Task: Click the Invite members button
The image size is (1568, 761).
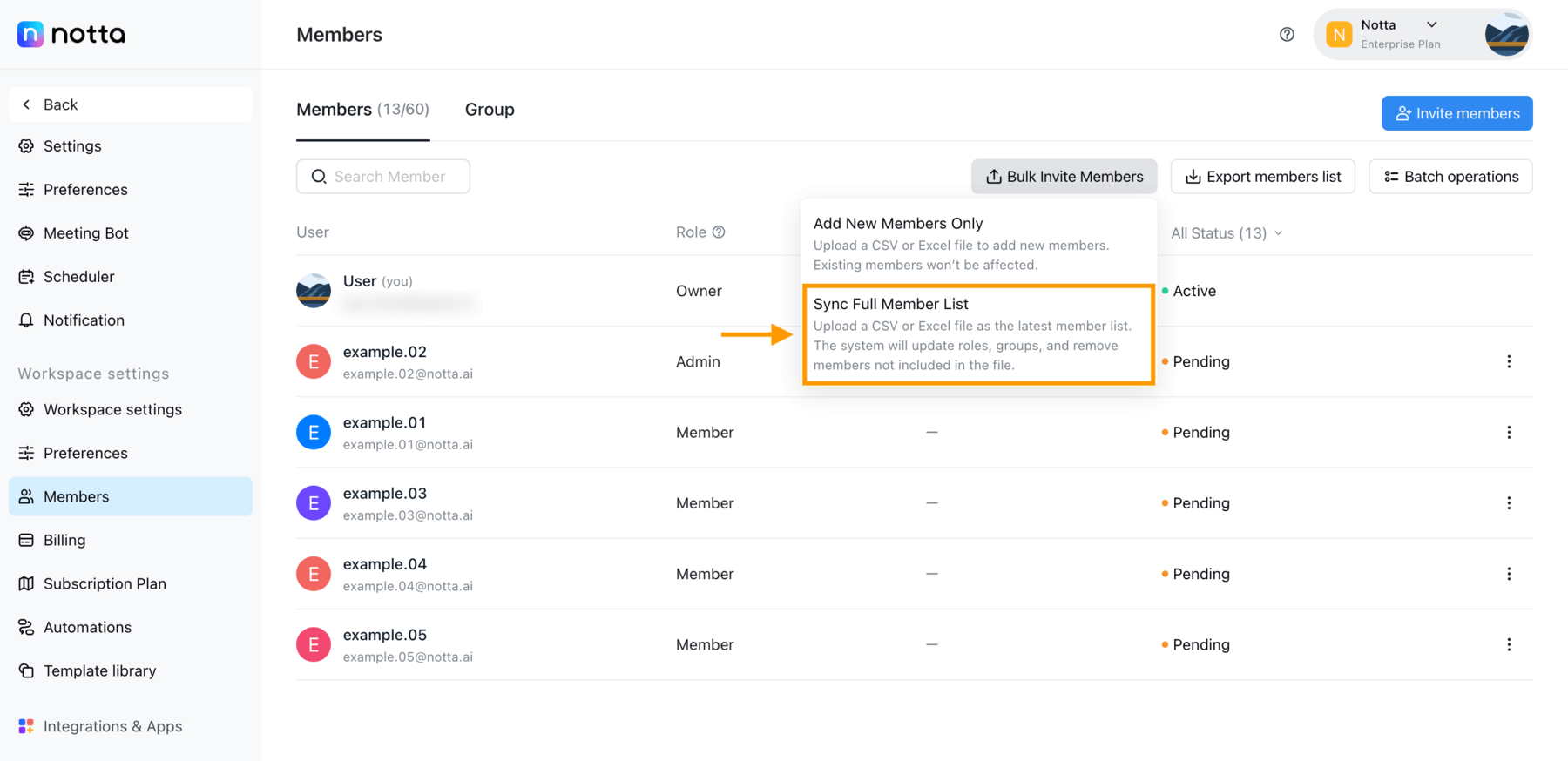Action: point(1456,113)
